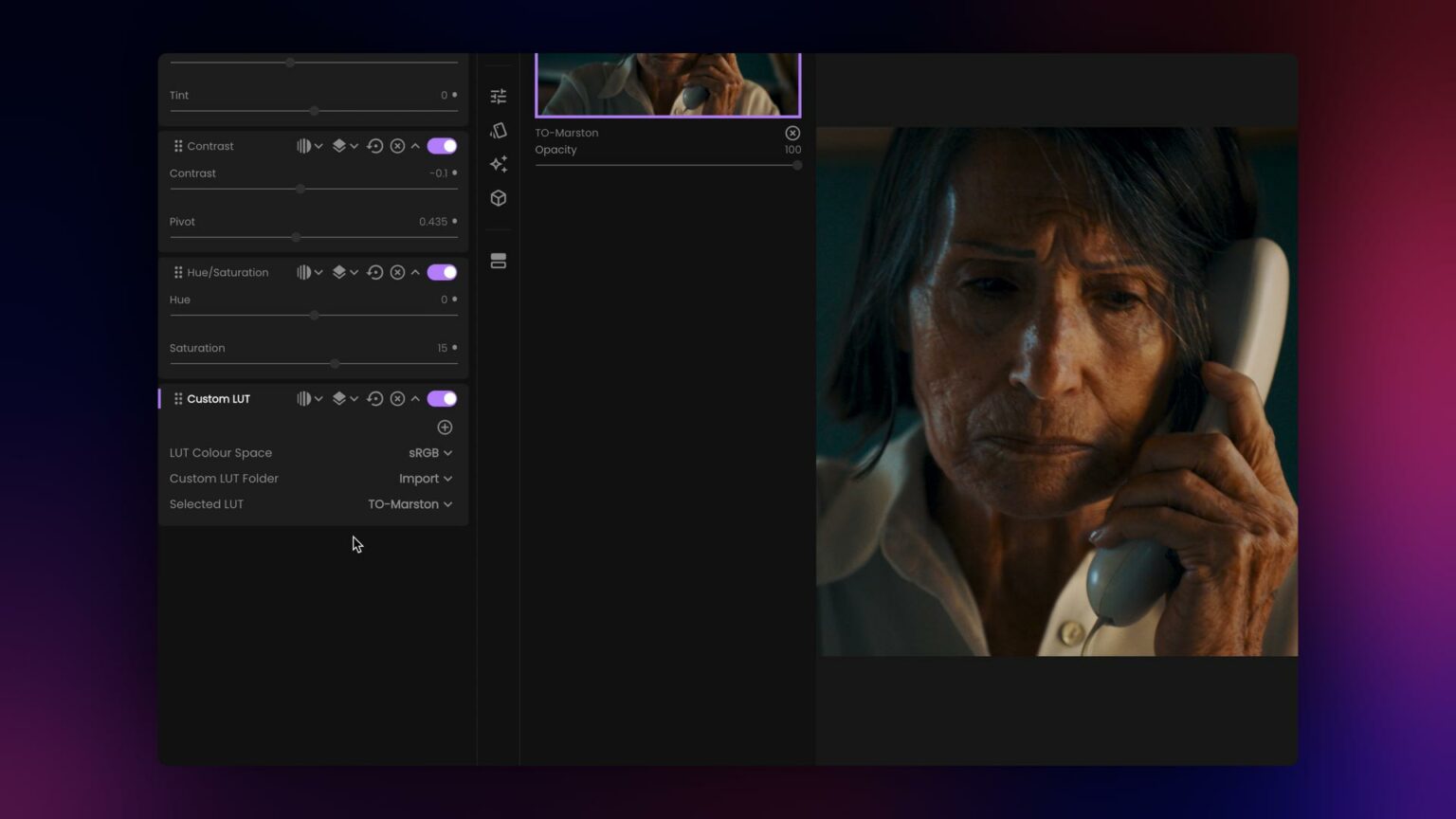Open the layouts panel at sidebar bottom
This screenshot has width=1456, height=819.
tap(498, 261)
